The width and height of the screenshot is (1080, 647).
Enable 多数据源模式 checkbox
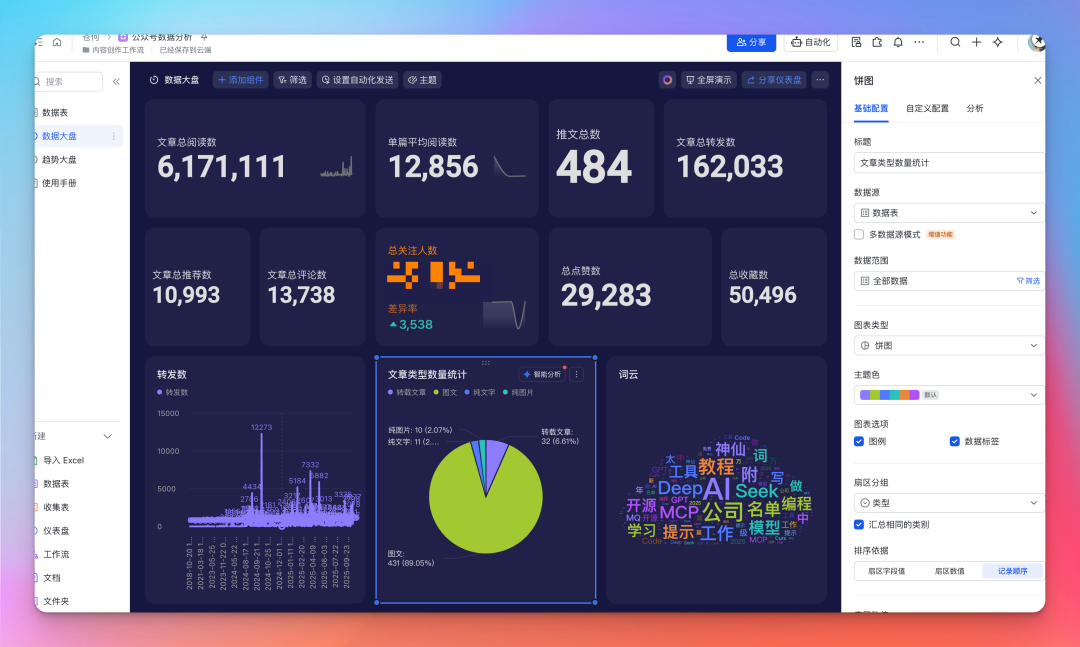click(859, 234)
